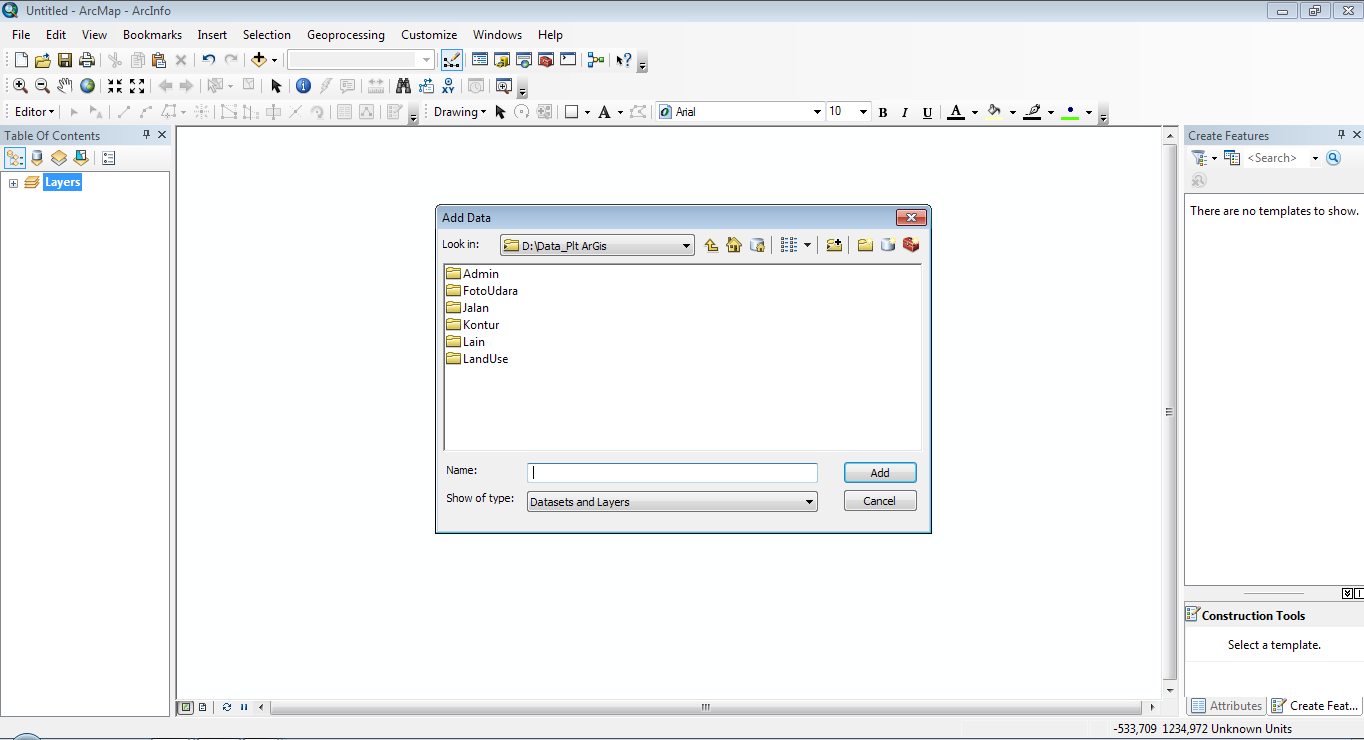Open the Editor dropdown menu

pos(35,112)
